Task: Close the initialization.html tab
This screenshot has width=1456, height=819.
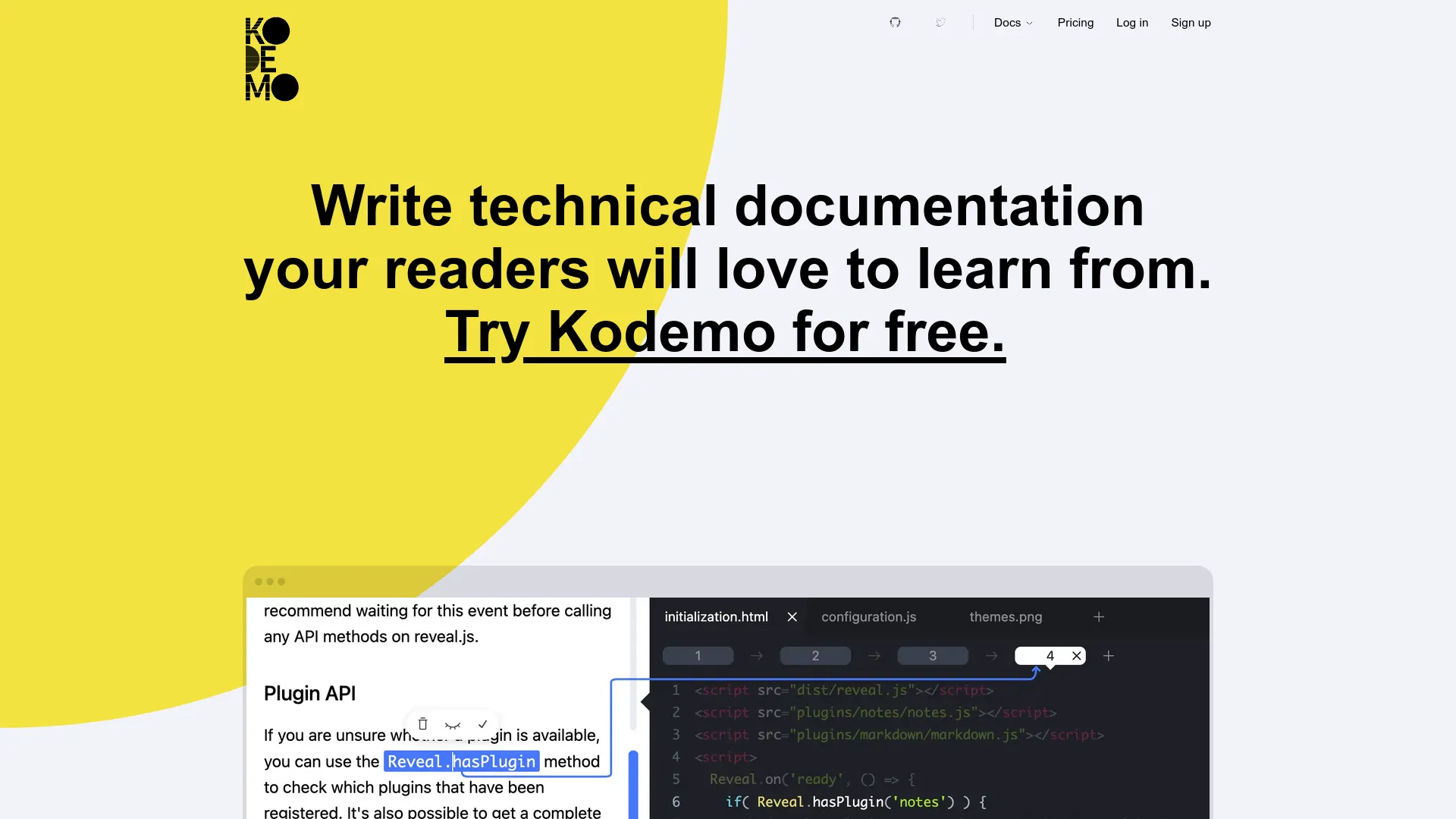Action: [x=792, y=617]
